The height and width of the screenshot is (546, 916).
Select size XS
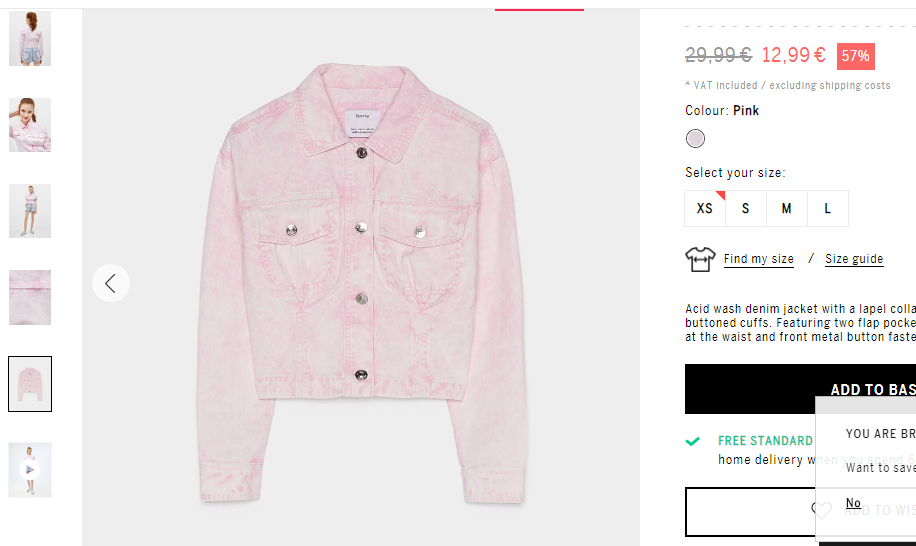click(705, 208)
